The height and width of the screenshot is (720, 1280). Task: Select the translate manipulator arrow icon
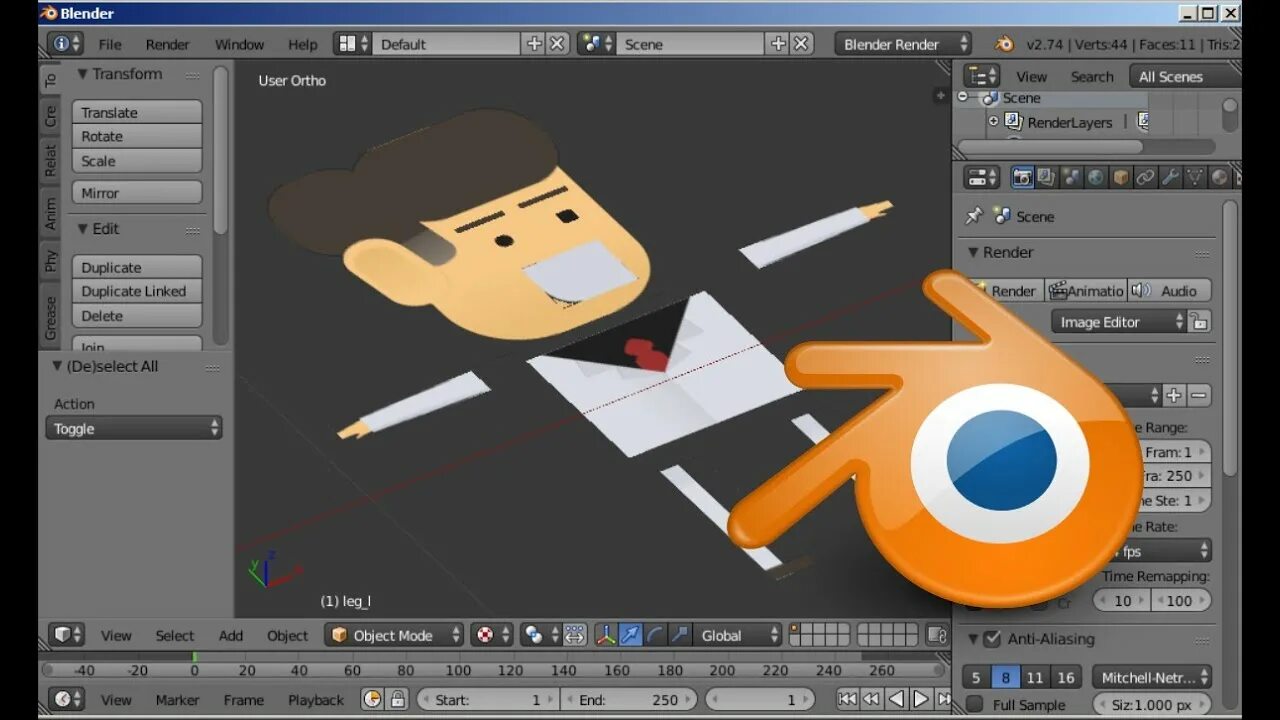click(630, 635)
